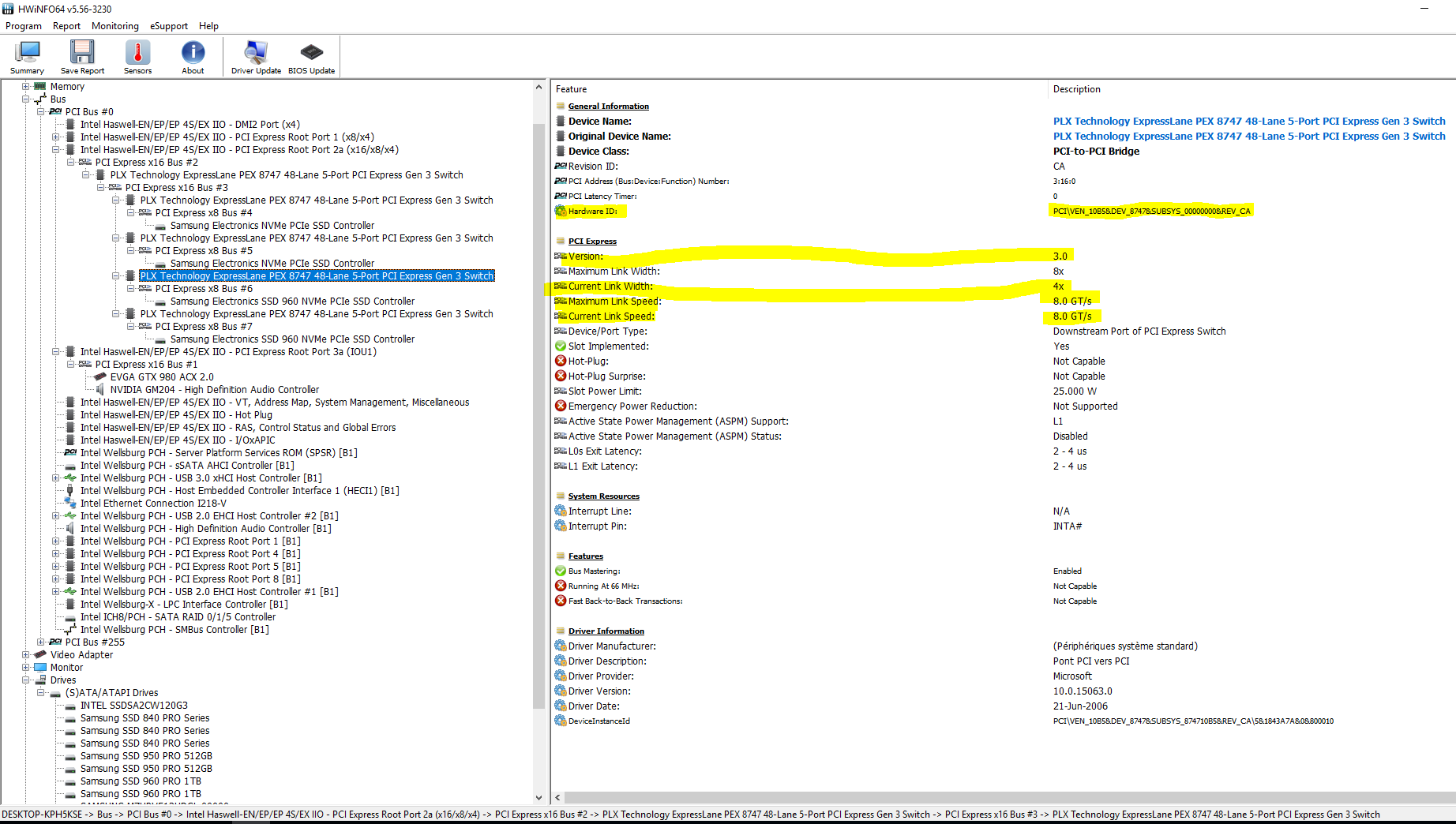Collapse the Bus tree node
Image resolution: width=1456 pixels, height=824 pixels.
(x=26, y=99)
